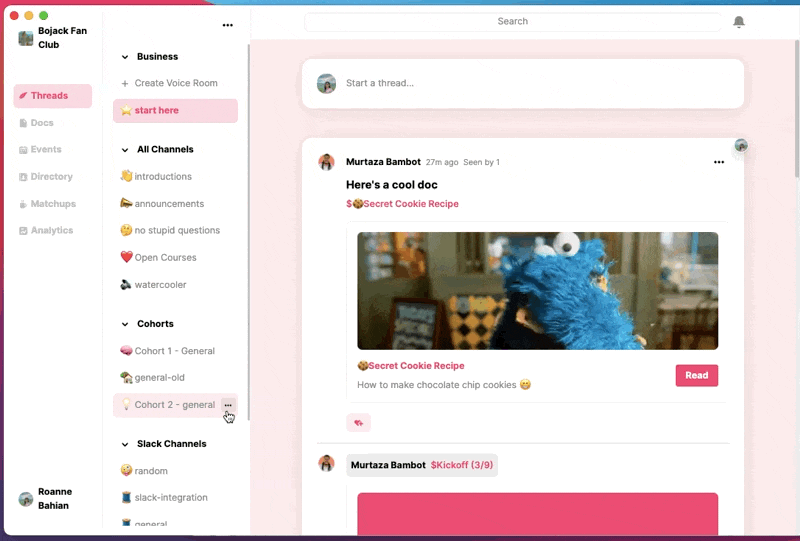Open the three-dot menu on Murtaza's post

(x=718, y=162)
